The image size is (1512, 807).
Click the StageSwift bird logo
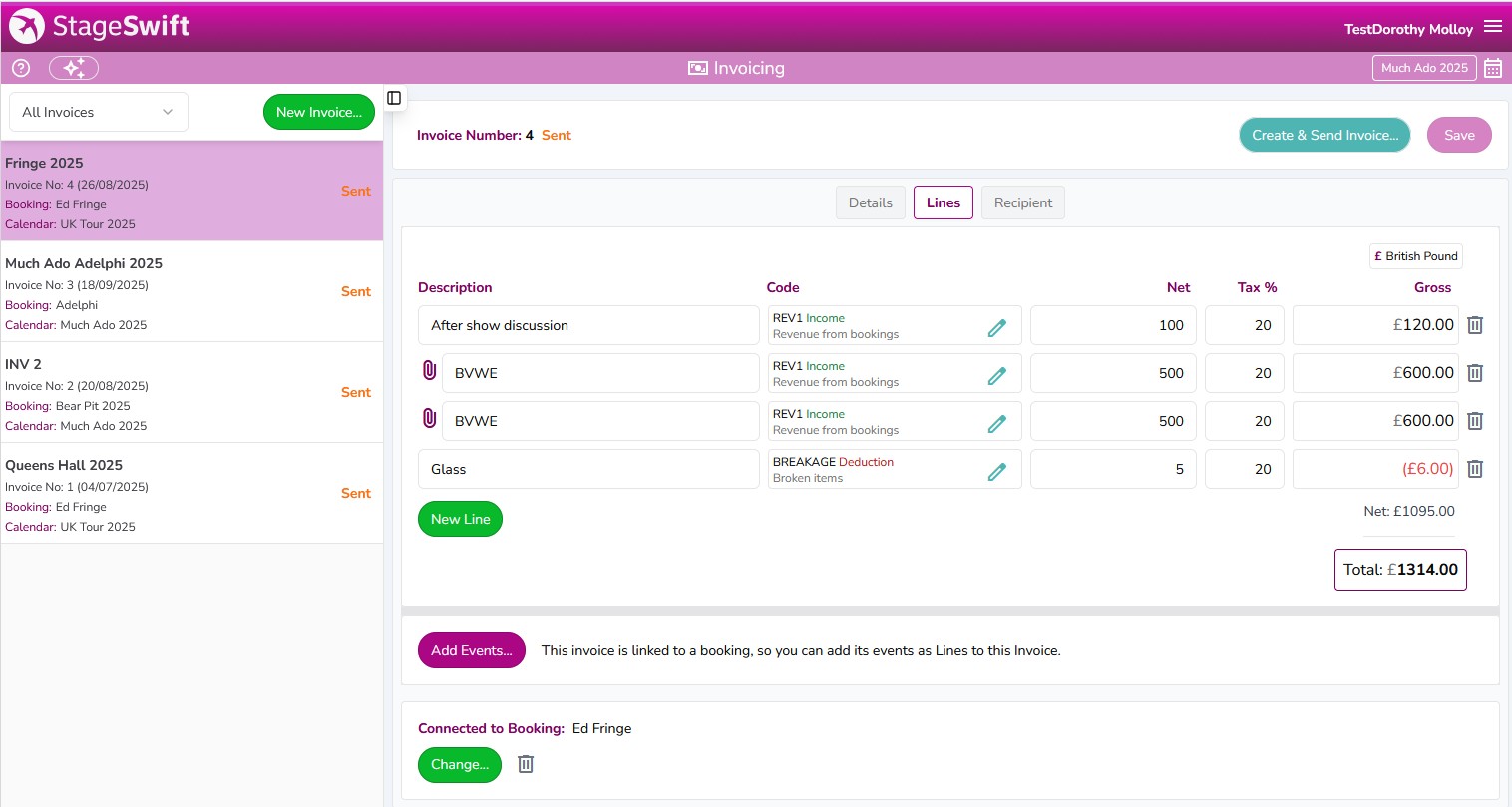tap(27, 27)
